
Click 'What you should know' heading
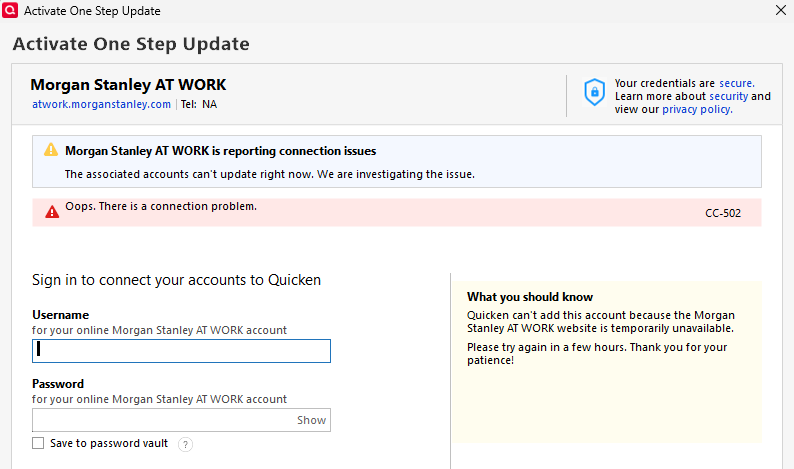point(530,297)
